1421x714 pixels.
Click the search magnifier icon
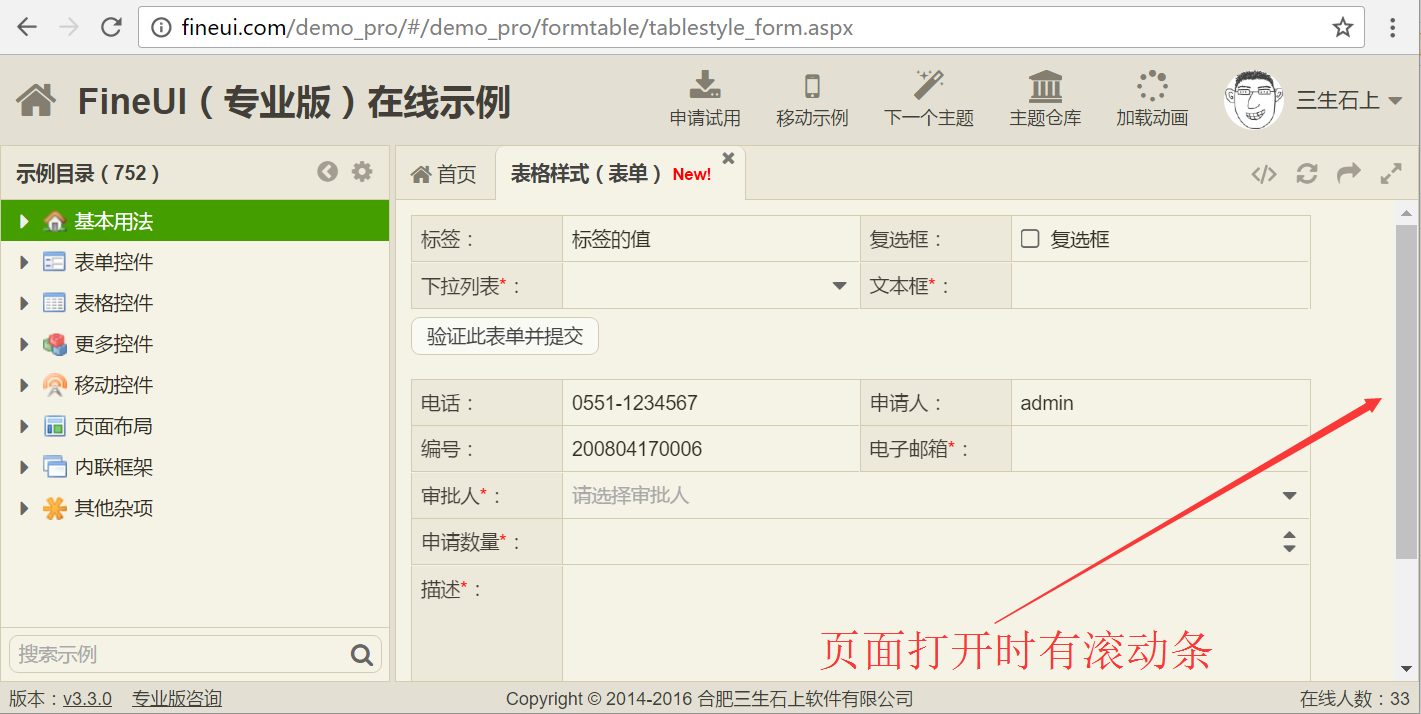(362, 655)
